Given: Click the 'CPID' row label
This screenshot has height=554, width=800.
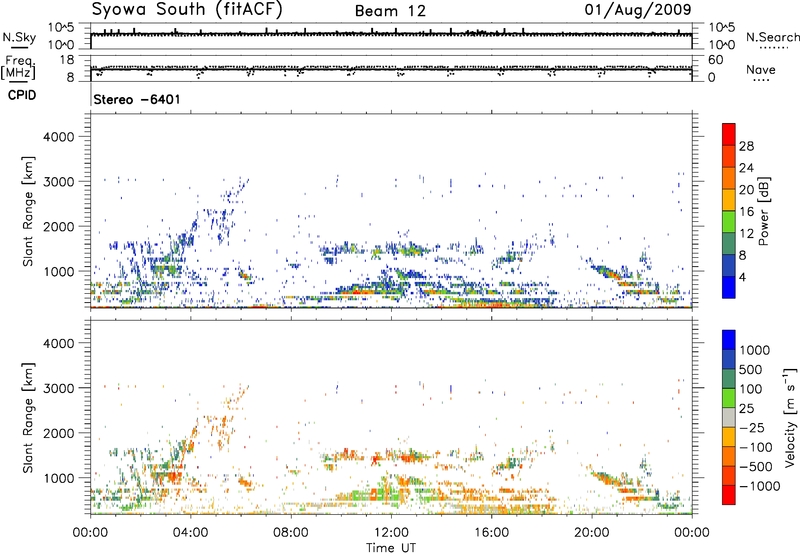Looking at the screenshot, I should (x=22, y=95).
